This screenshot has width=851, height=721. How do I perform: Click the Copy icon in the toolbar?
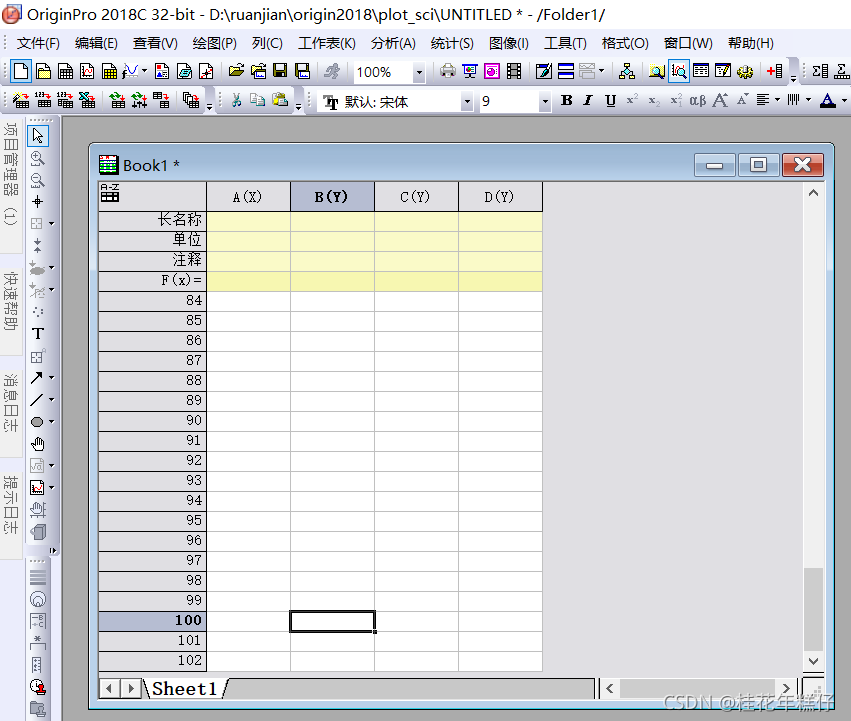[257, 100]
